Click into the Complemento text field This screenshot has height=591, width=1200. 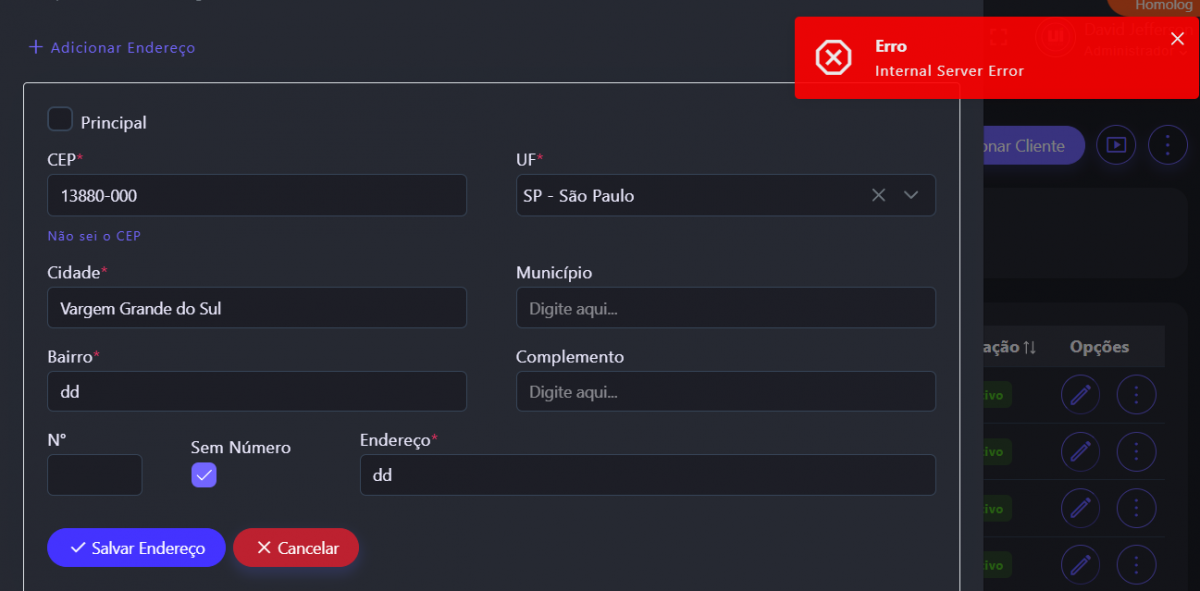click(725, 392)
